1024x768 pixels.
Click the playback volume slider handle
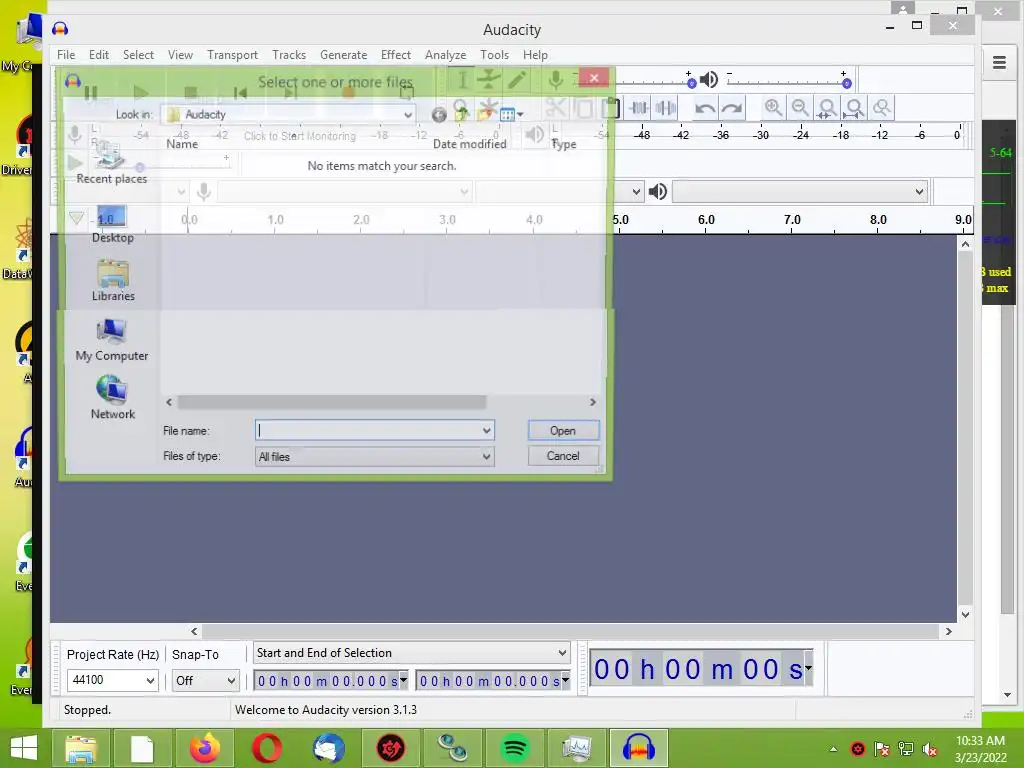coord(846,84)
